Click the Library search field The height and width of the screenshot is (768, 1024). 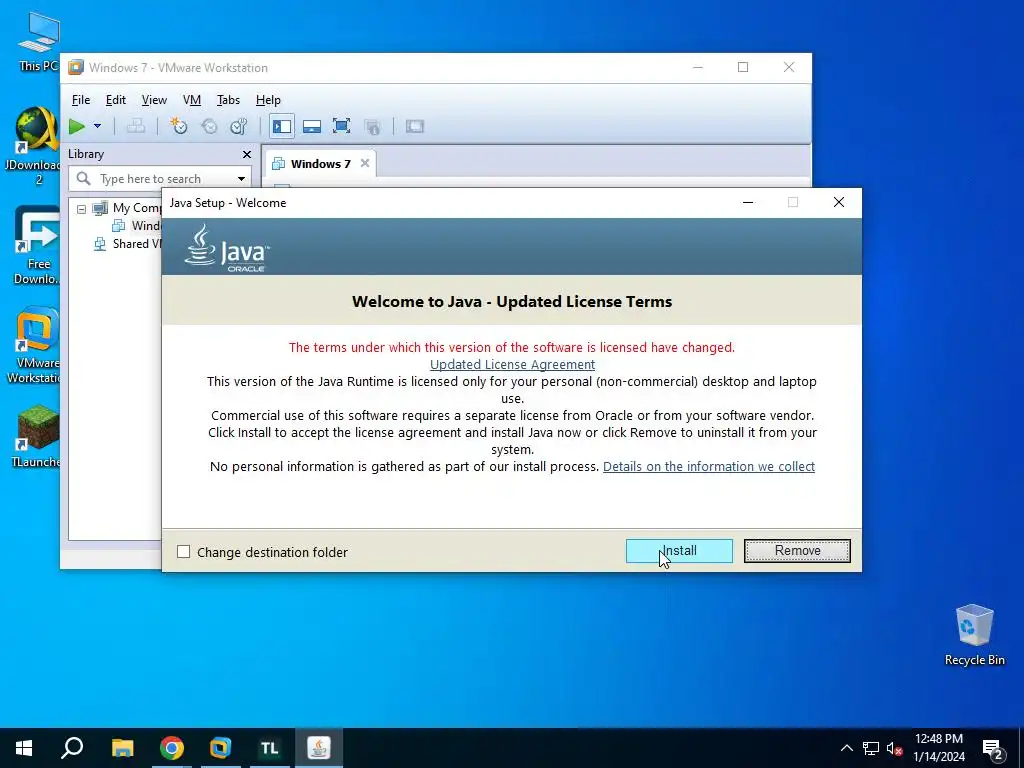[160, 178]
